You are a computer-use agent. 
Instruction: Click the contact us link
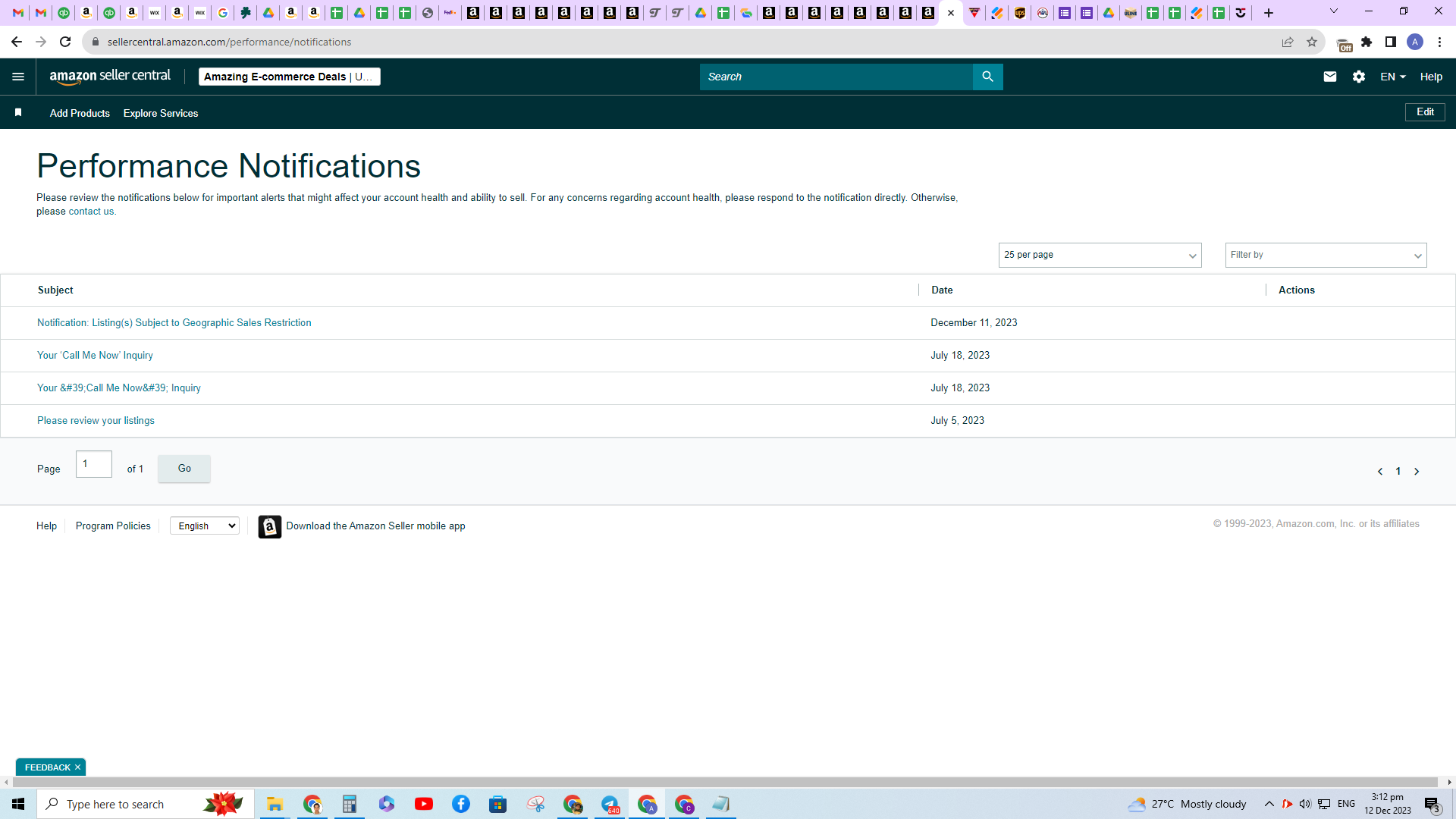91,212
